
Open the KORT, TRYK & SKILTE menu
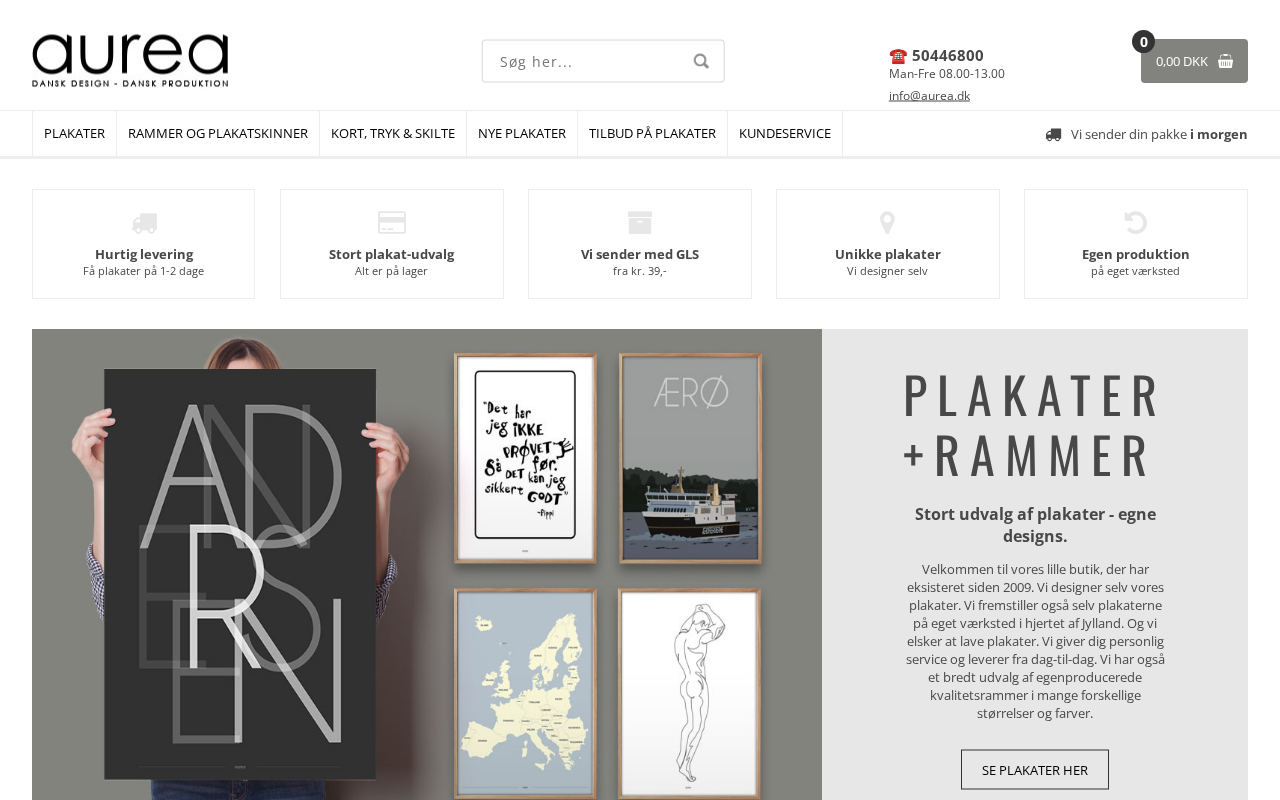tap(393, 133)
